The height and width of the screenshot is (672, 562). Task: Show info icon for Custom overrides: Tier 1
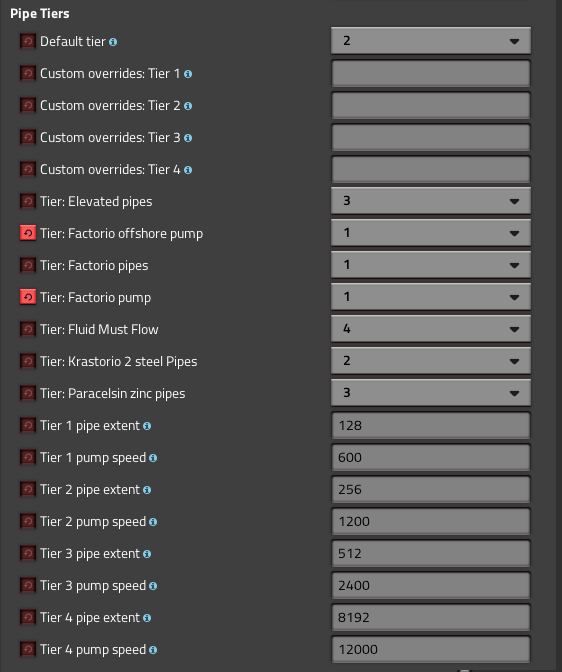(x=188, y=74)
